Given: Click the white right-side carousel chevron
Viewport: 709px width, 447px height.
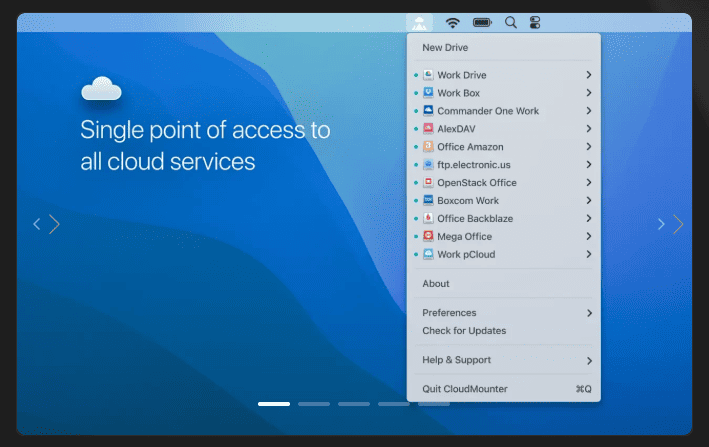Looking at the screenshot, I should (x=661, y=224).
